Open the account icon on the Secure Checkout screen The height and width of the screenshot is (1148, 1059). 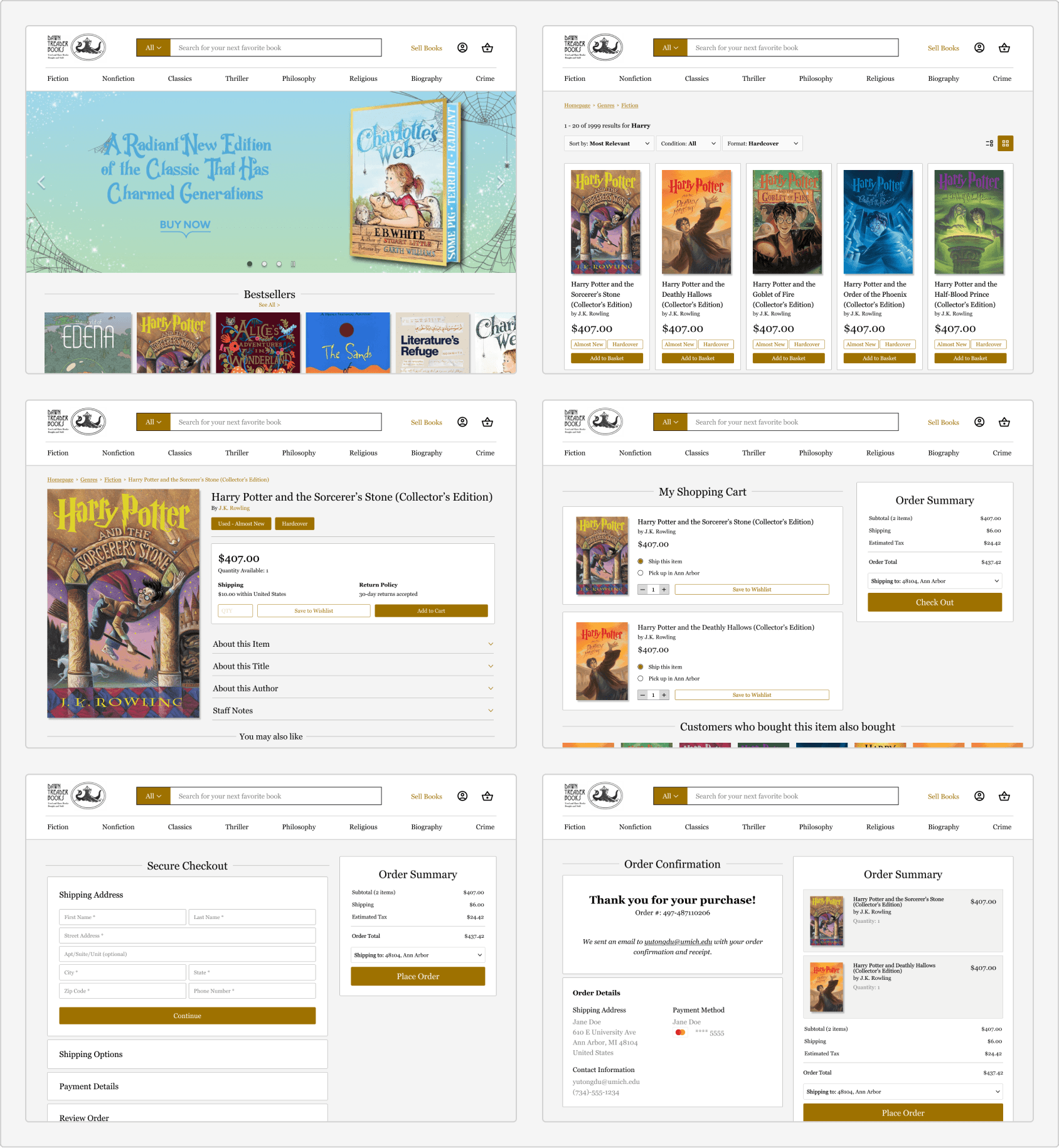[462, 796]
